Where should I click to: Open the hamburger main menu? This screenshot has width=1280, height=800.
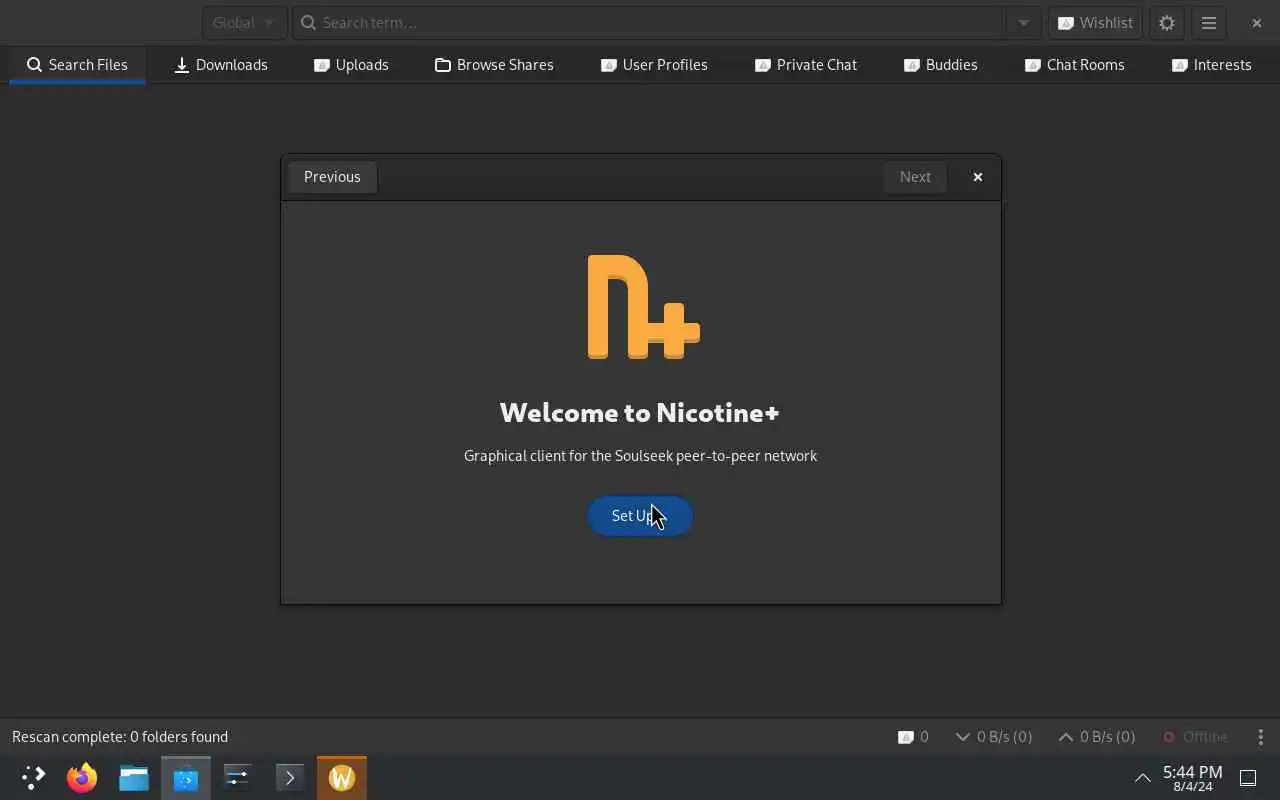(1209, 22)
